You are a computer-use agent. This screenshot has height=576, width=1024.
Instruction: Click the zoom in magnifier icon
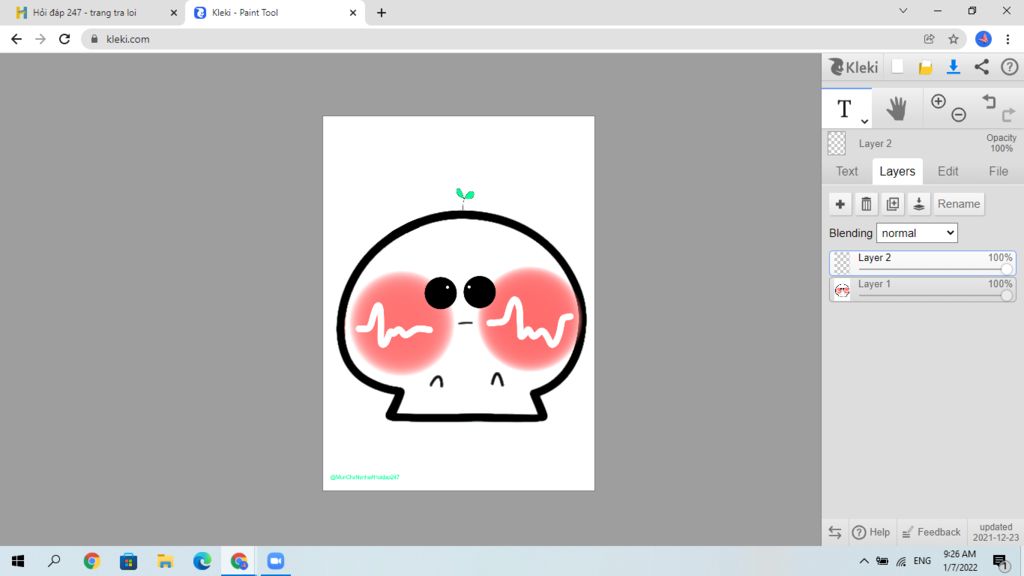coord(938,102)
